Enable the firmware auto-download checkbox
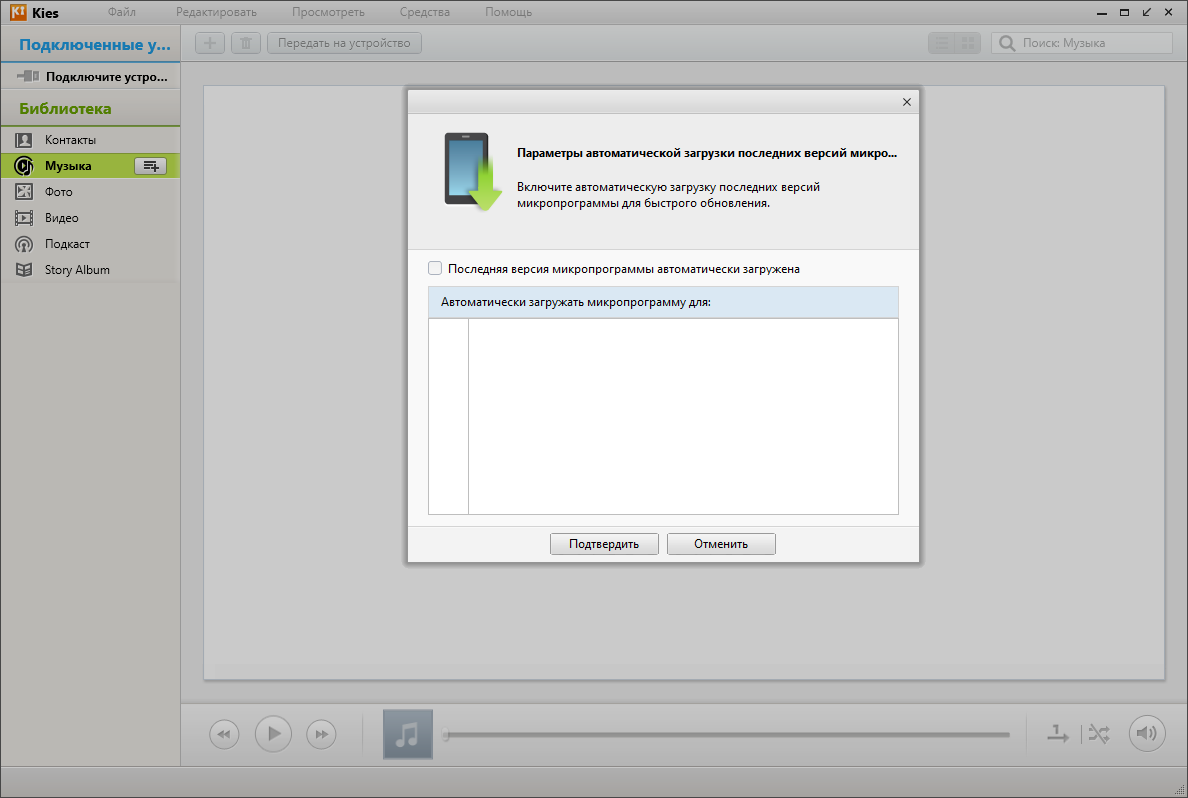 click(x=435, y=268)
